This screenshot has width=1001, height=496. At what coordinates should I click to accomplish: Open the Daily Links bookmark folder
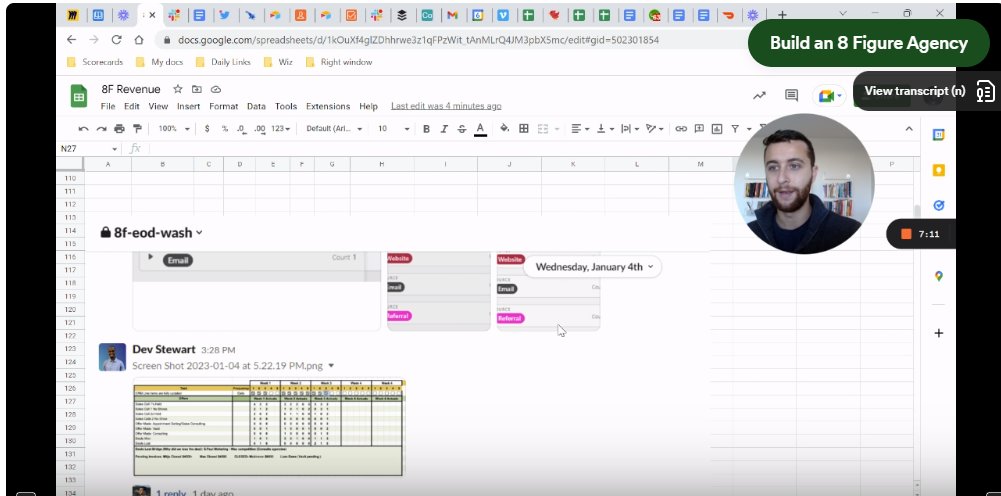(x=223, y=62)
